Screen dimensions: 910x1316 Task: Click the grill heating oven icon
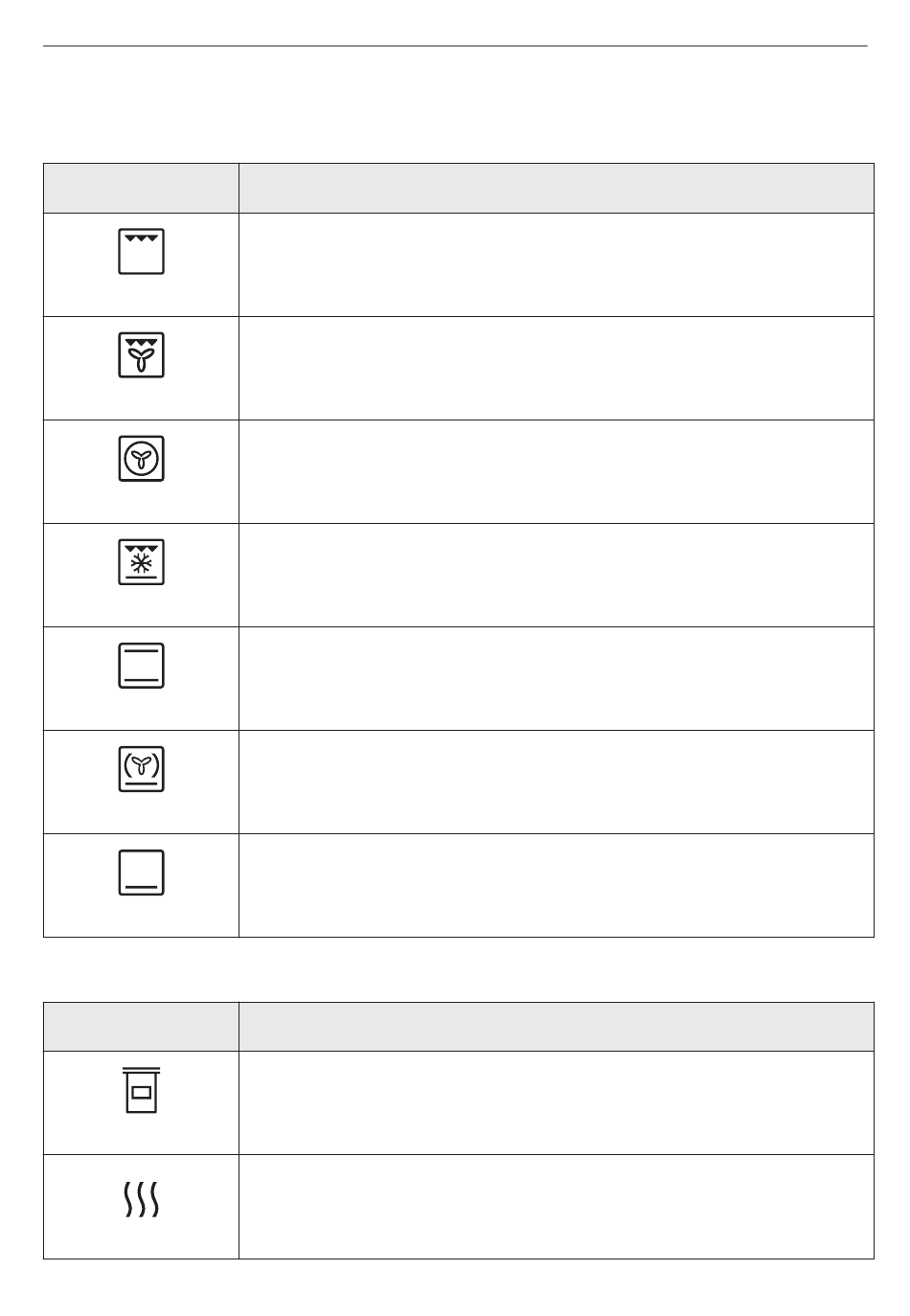coord(142,251)
